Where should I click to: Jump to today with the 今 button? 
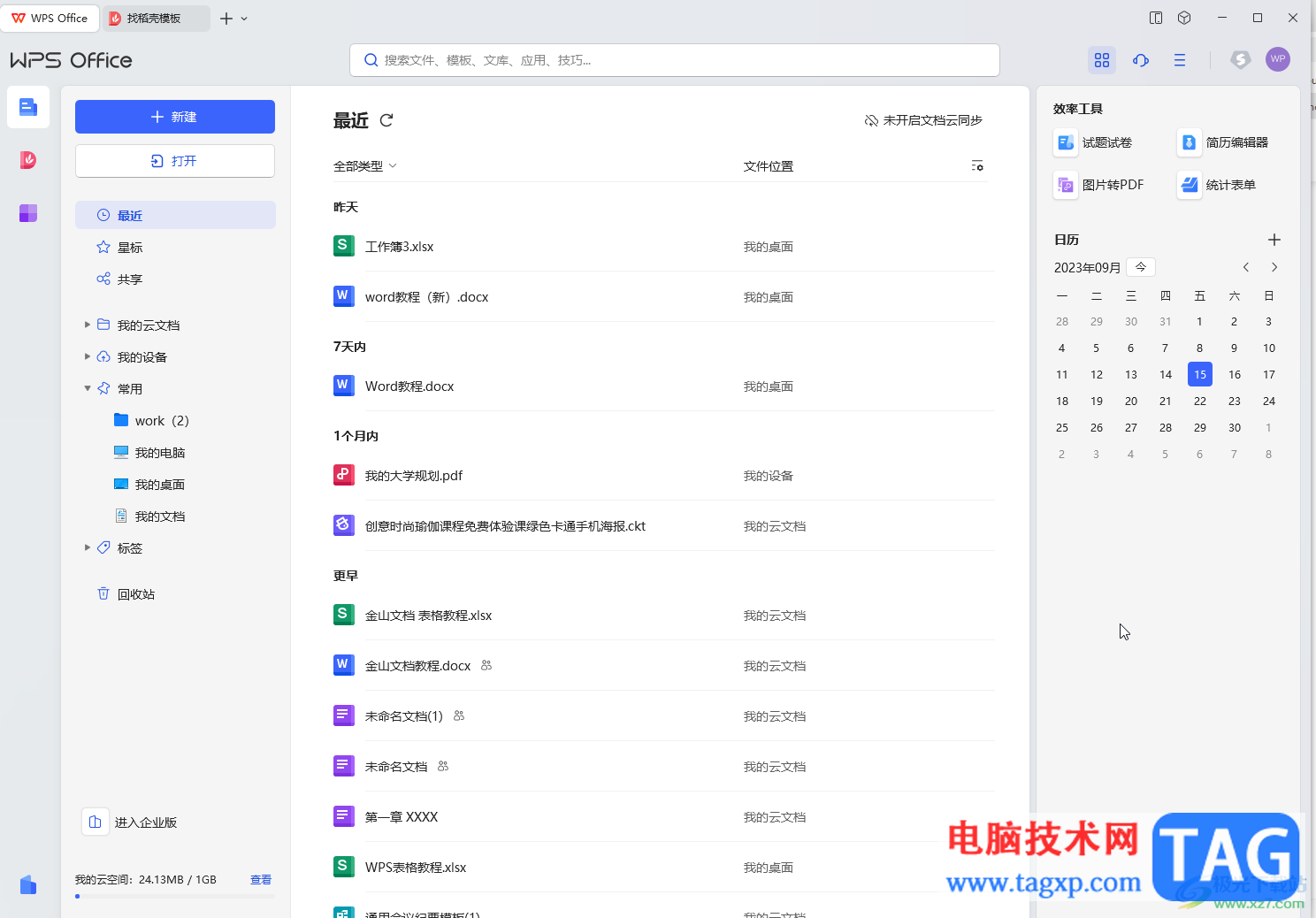pos(1141,267)
